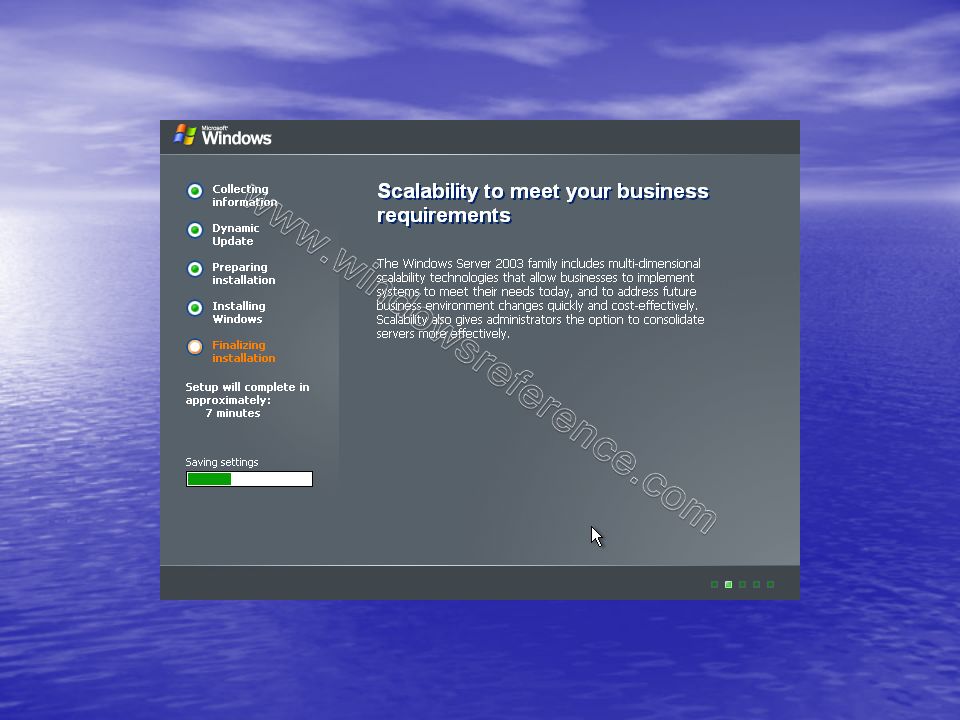The width and height of the screenshot is (960, 720).
Task: Click the 'Scalability to meet your business' heading
Action: click(x=542, y=203)
